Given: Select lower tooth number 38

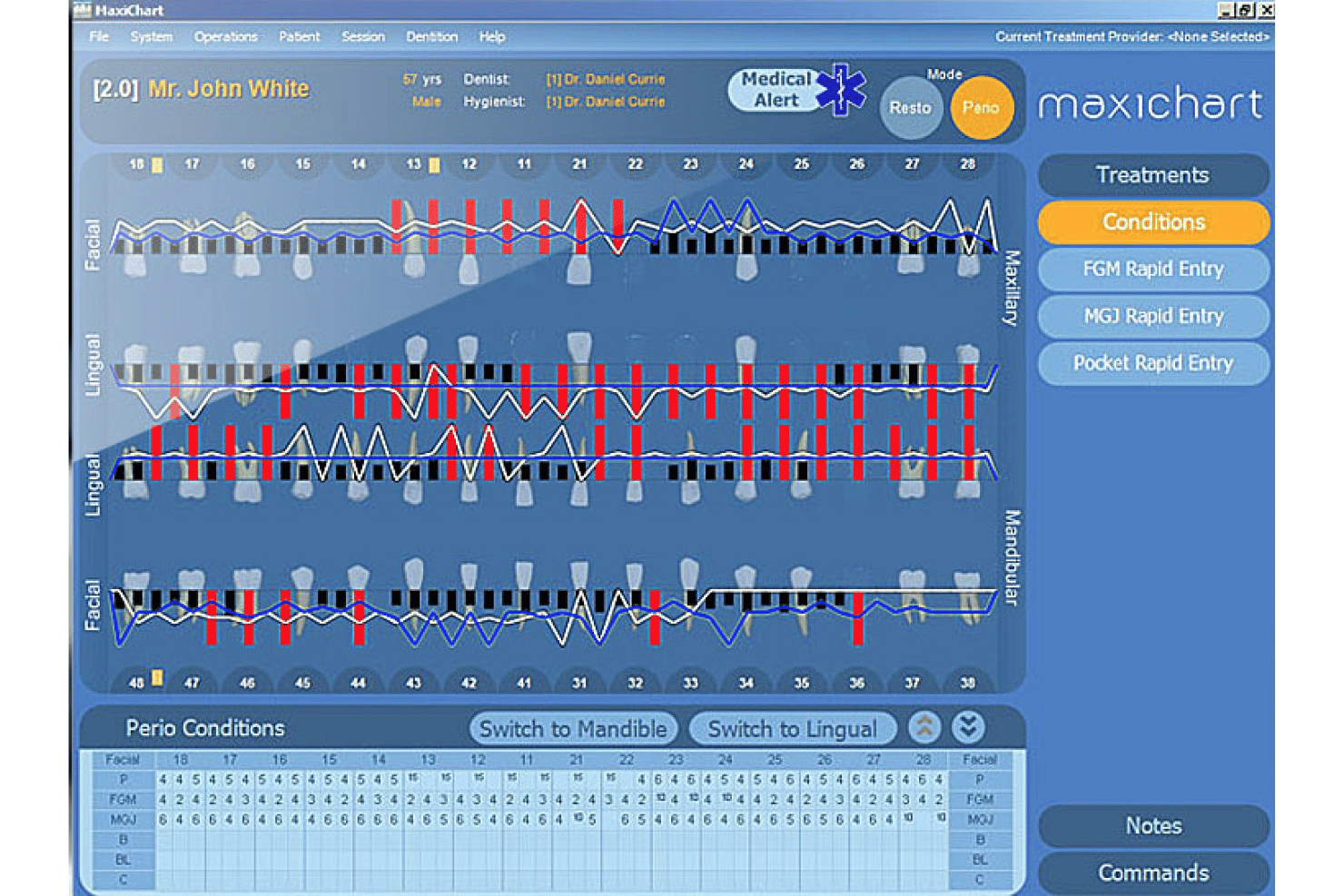Looking at the screenshot, I should [x=968, y=683].
